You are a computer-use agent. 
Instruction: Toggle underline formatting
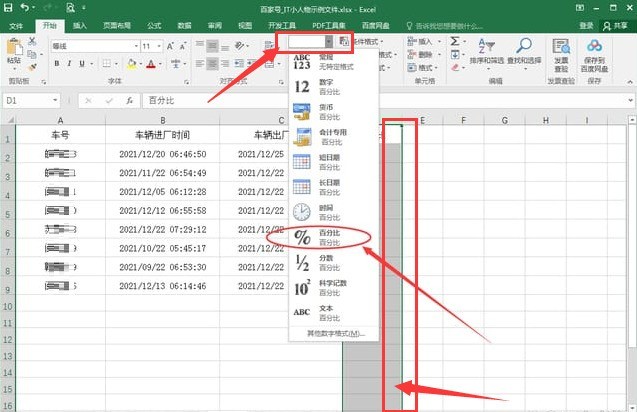pyautogui.click(x=85, y=63)
